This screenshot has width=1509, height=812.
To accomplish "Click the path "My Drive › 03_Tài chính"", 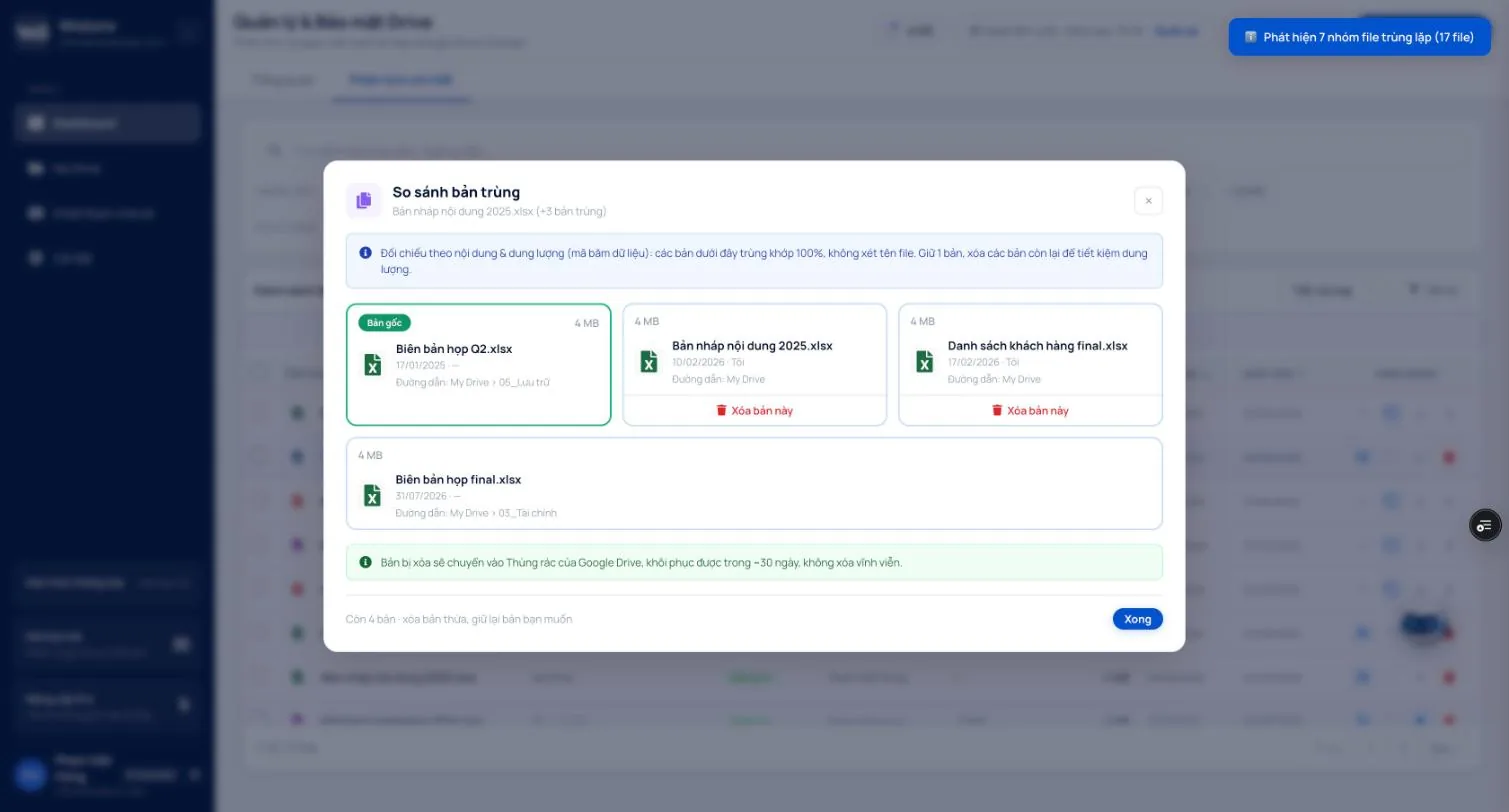I will click(503, 513).
